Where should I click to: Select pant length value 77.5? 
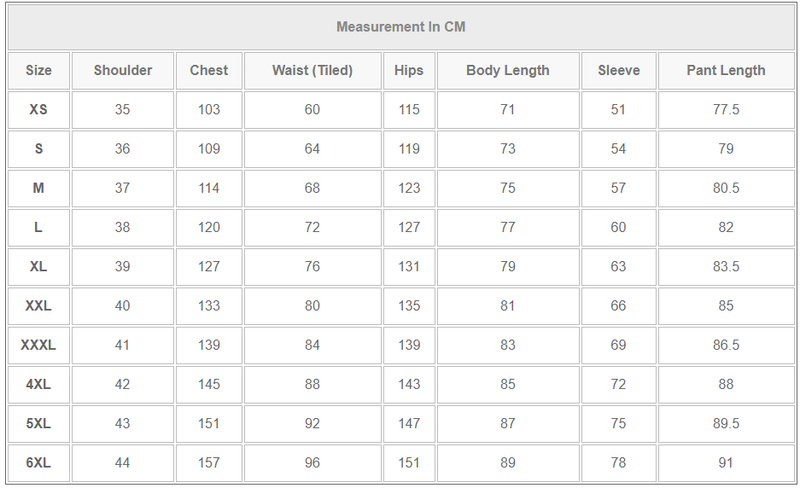click(726, 110)
